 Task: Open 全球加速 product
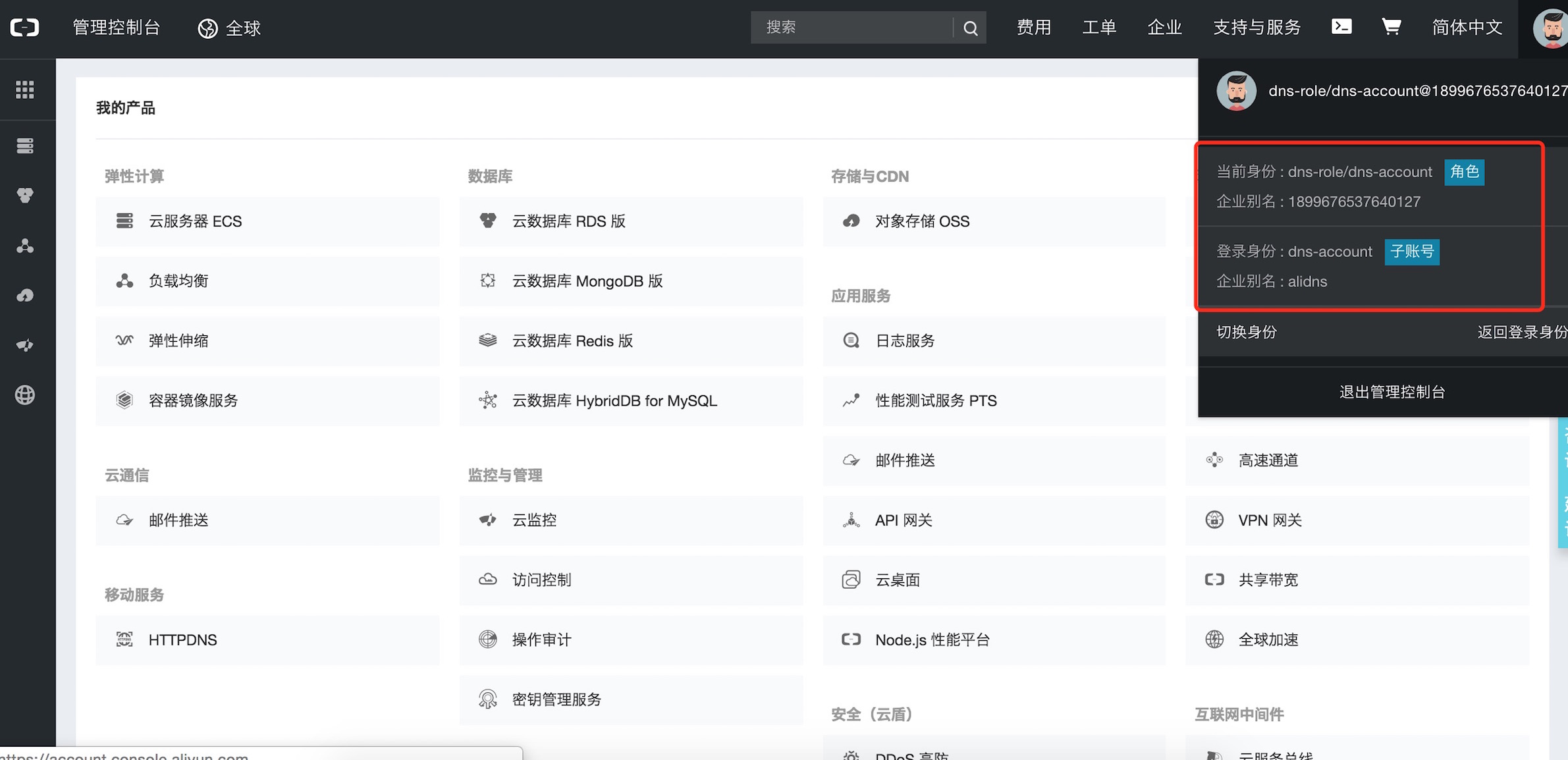coord(1358,640)
